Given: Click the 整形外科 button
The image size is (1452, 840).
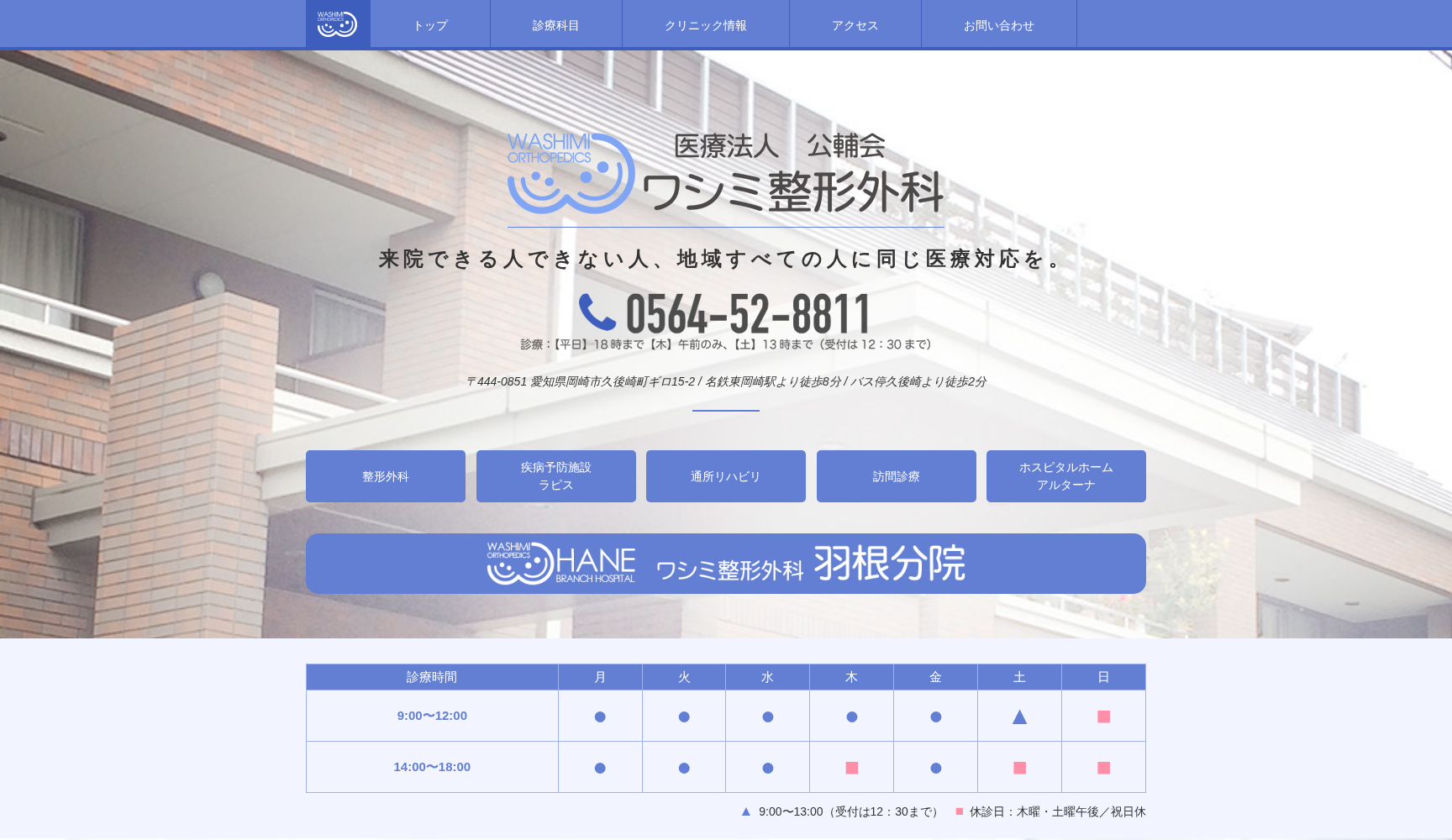Looking at the screenshot, I should 385,475.
